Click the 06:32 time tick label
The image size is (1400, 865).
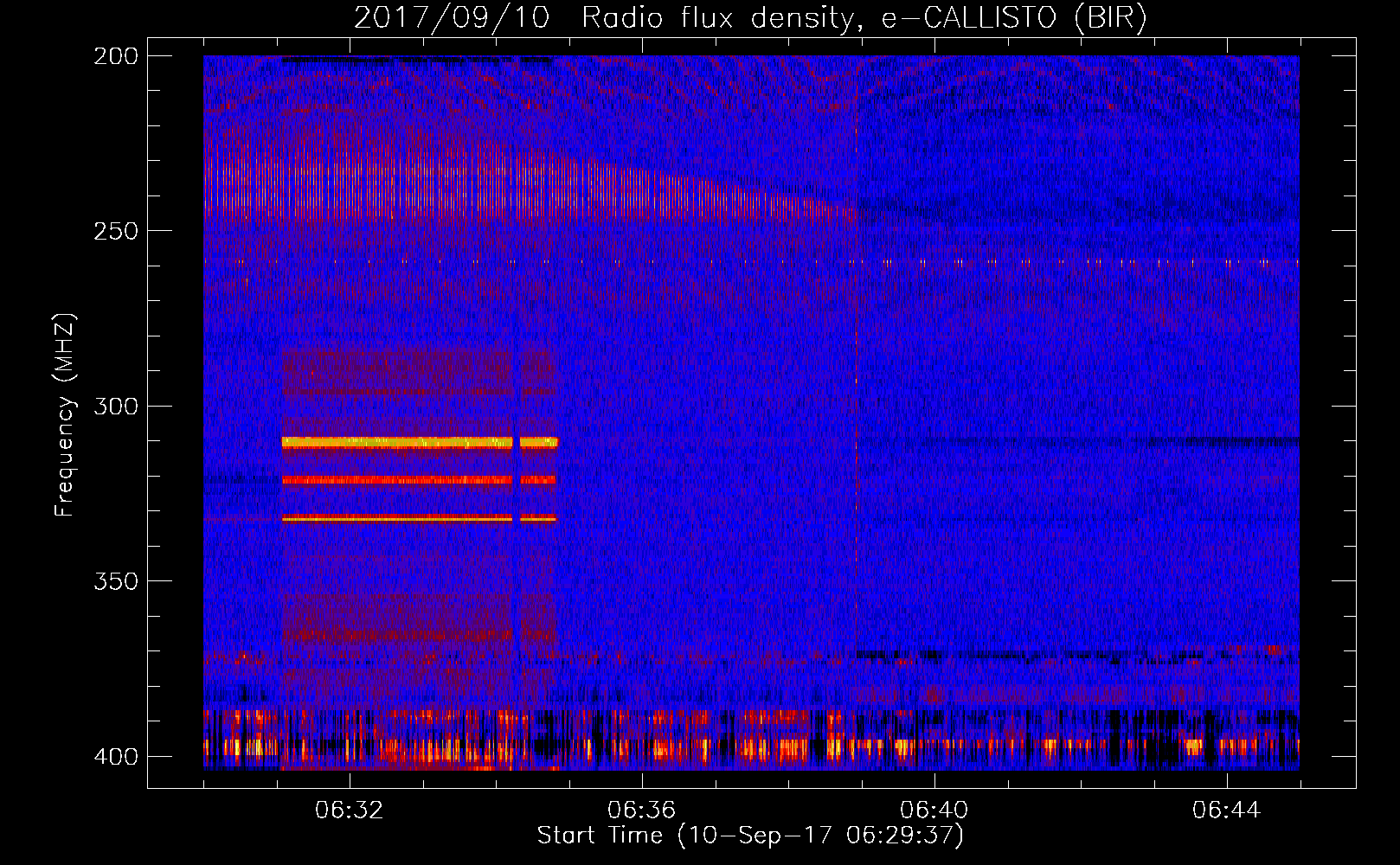pos(350,811)
